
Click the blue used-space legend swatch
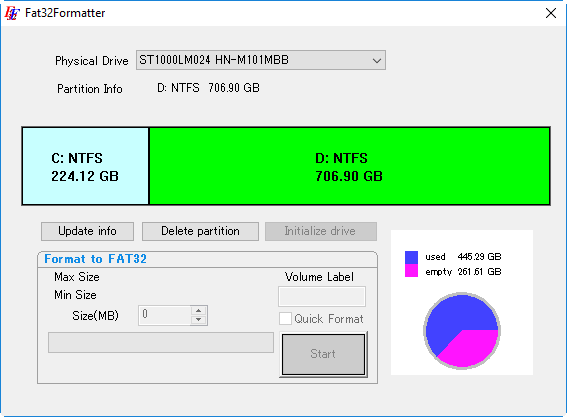coord(411,257)
